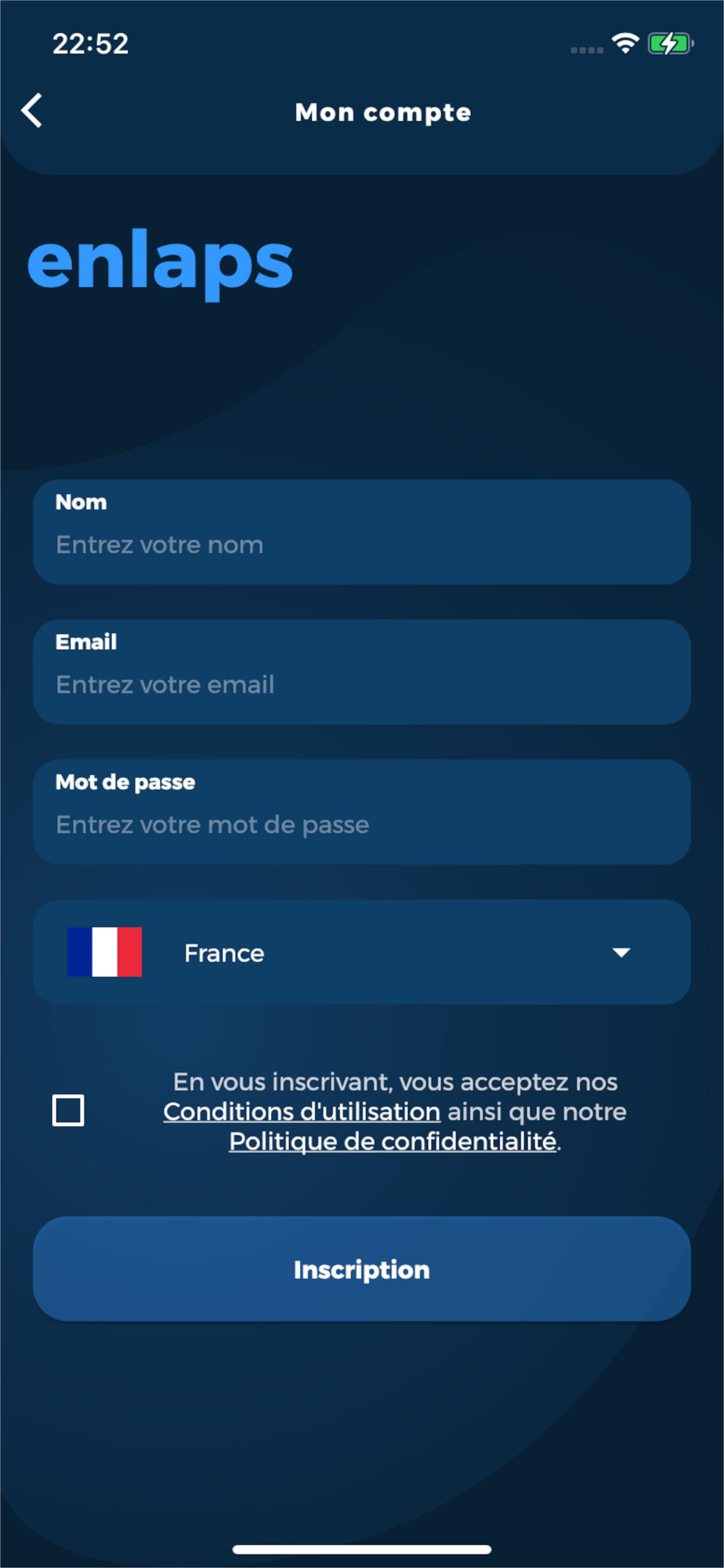This screenshot has width=724, height=1568.
Task: Expand the country dropdown arrow
Action: point(621,953)
